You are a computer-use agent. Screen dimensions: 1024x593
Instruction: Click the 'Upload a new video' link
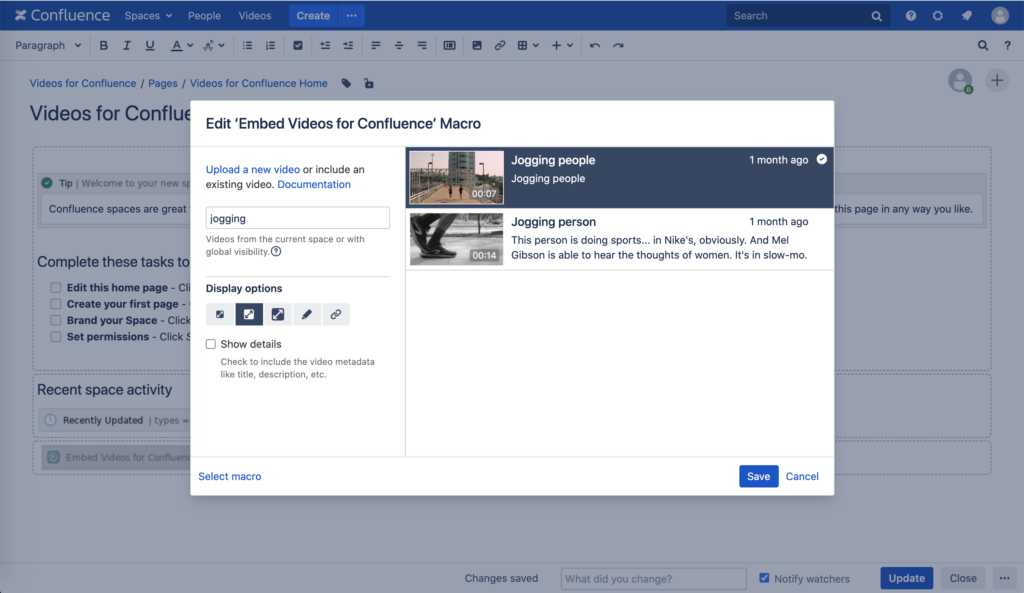click(253, 169)
